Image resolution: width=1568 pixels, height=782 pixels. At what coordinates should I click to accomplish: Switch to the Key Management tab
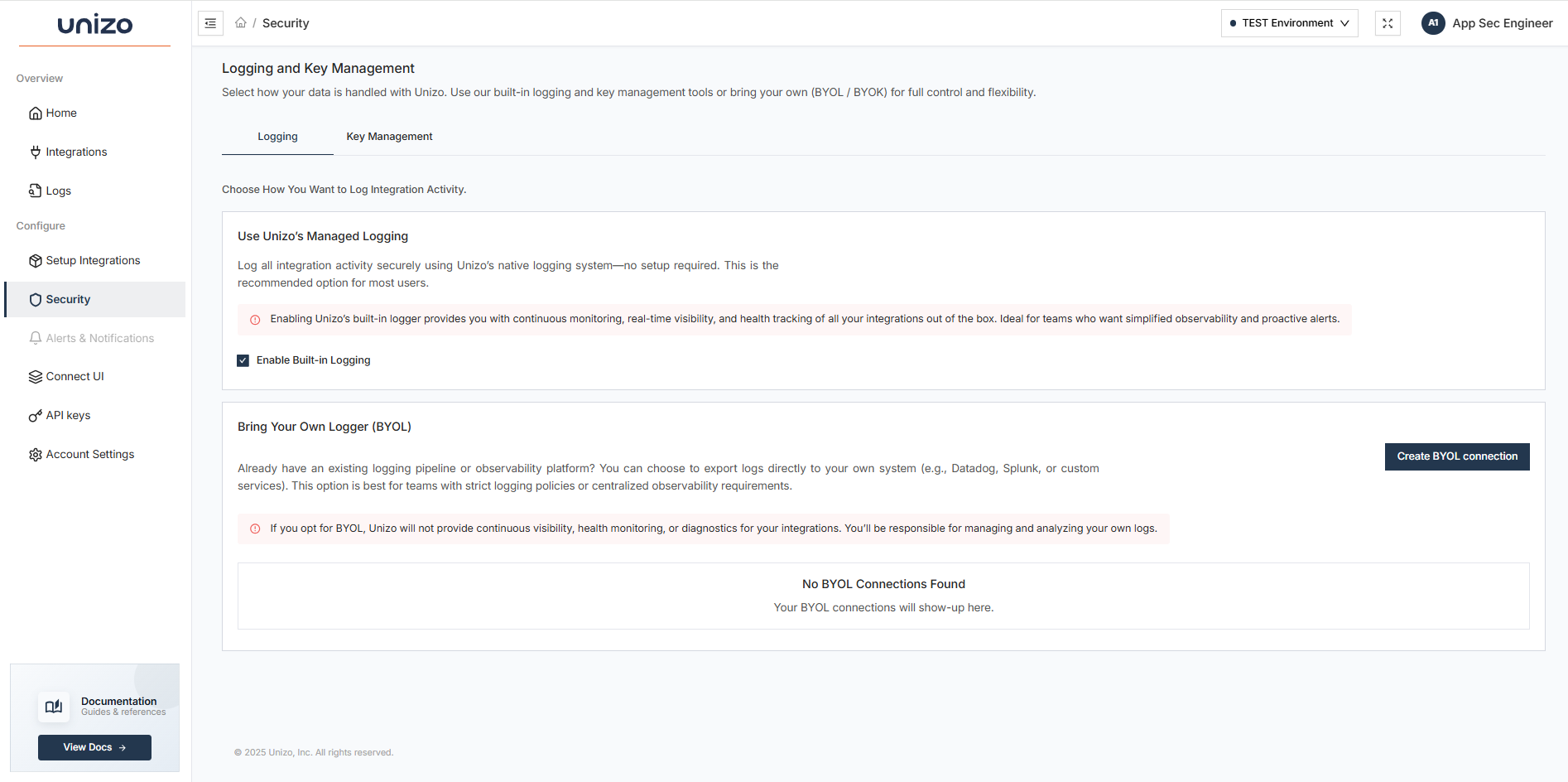pos(389,137)
